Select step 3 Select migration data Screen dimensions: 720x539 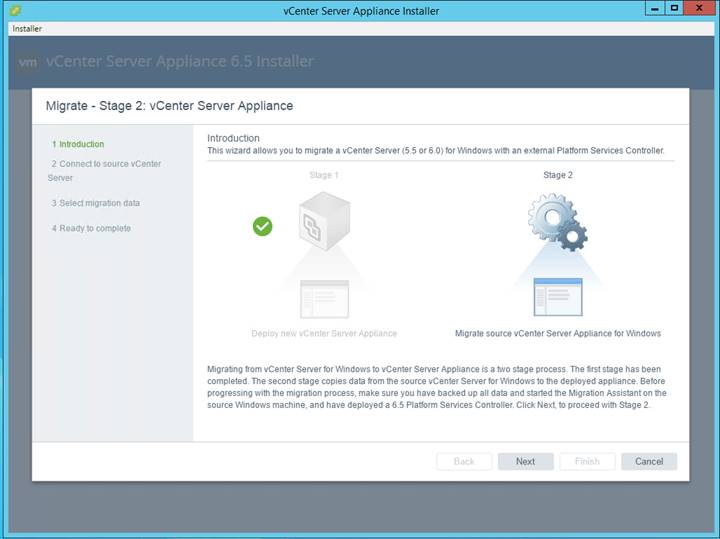pyautogui.click(x=96, y=203)
